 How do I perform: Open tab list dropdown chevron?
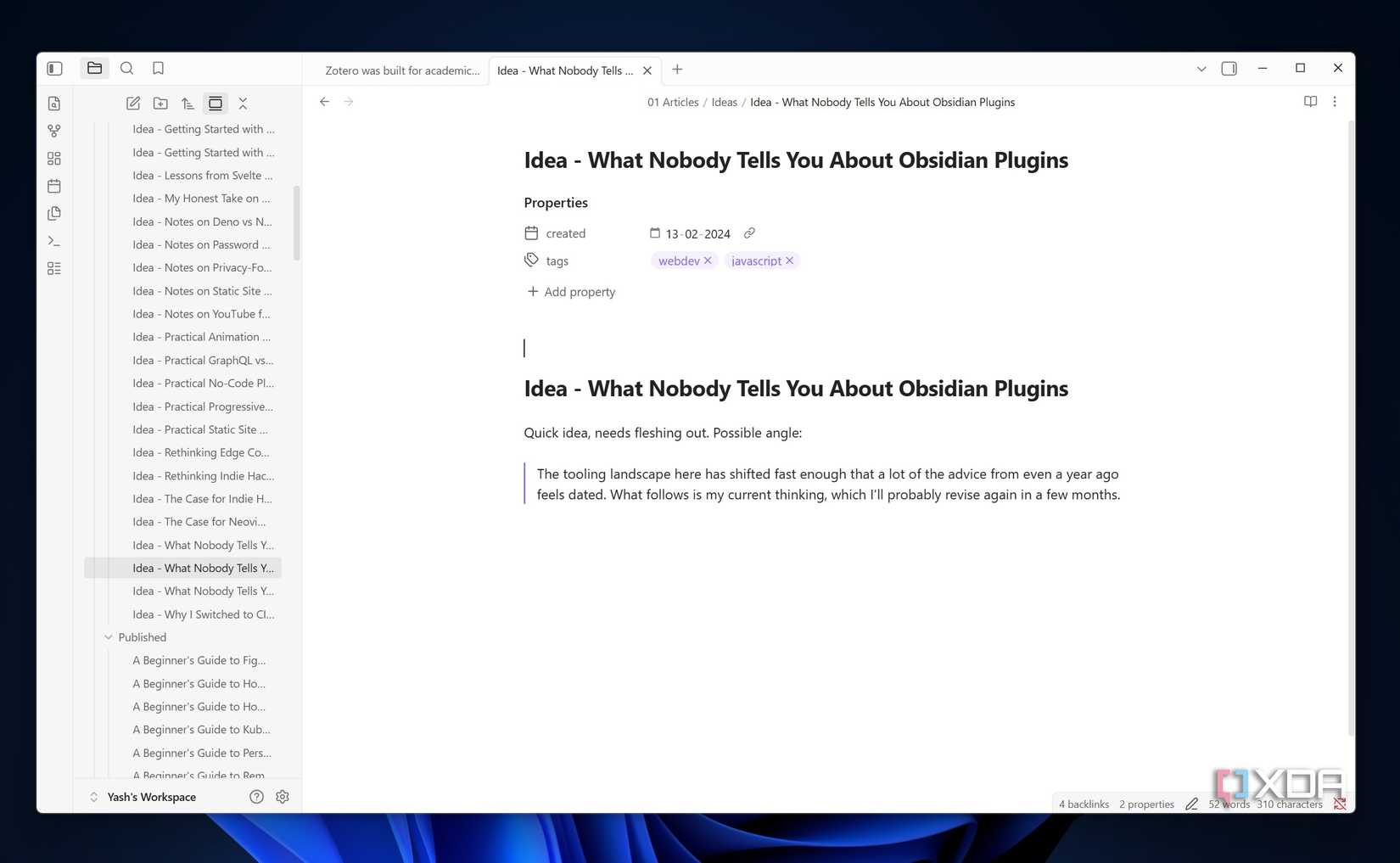click(x=1201, y=70)
